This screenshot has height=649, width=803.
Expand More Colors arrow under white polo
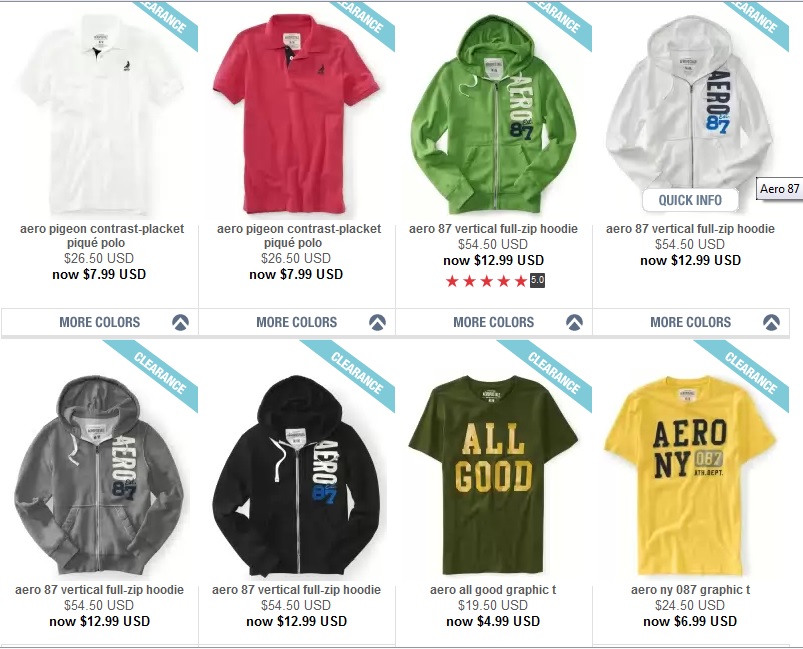pyautogui.click(x=180, y=322)
